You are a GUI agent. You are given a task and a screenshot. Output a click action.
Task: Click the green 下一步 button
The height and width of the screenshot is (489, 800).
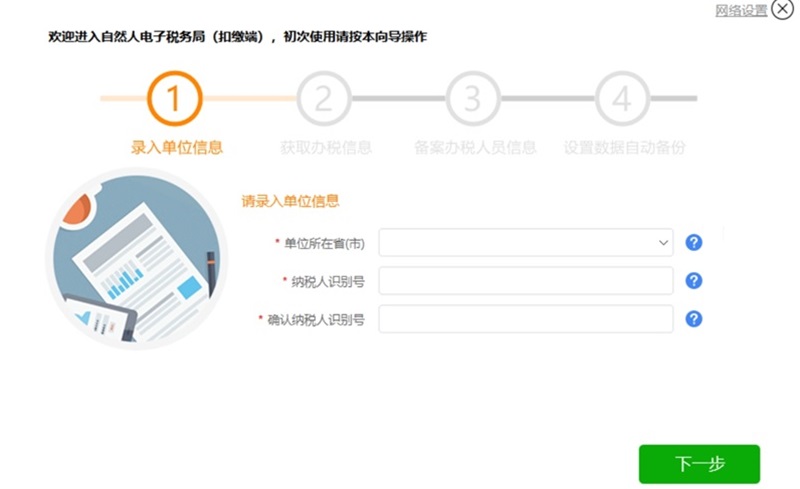click(x=699, y=464)
